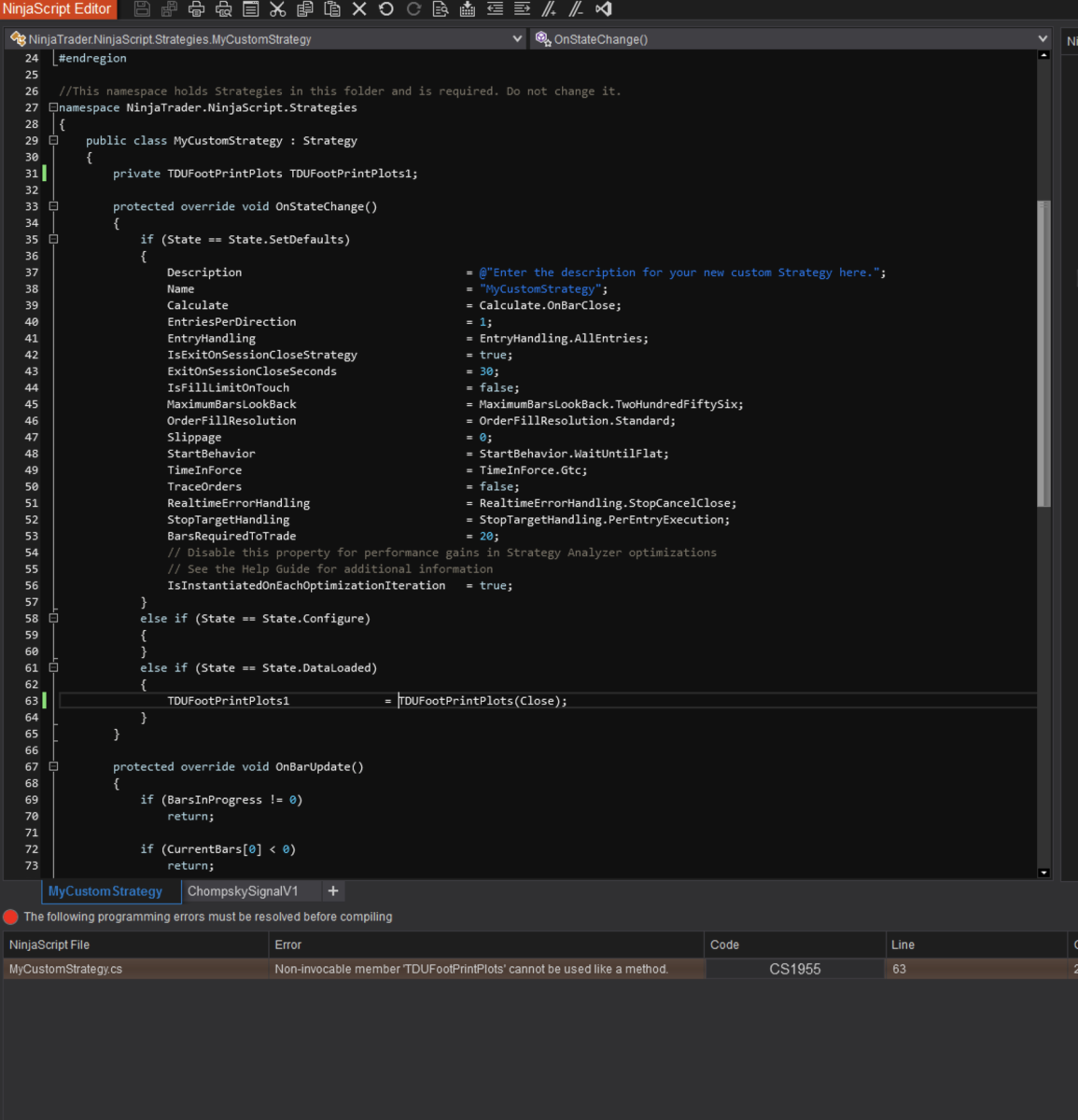
Task: Collapse the State.Configure block at line 58
Action: [x=53, y=618]
